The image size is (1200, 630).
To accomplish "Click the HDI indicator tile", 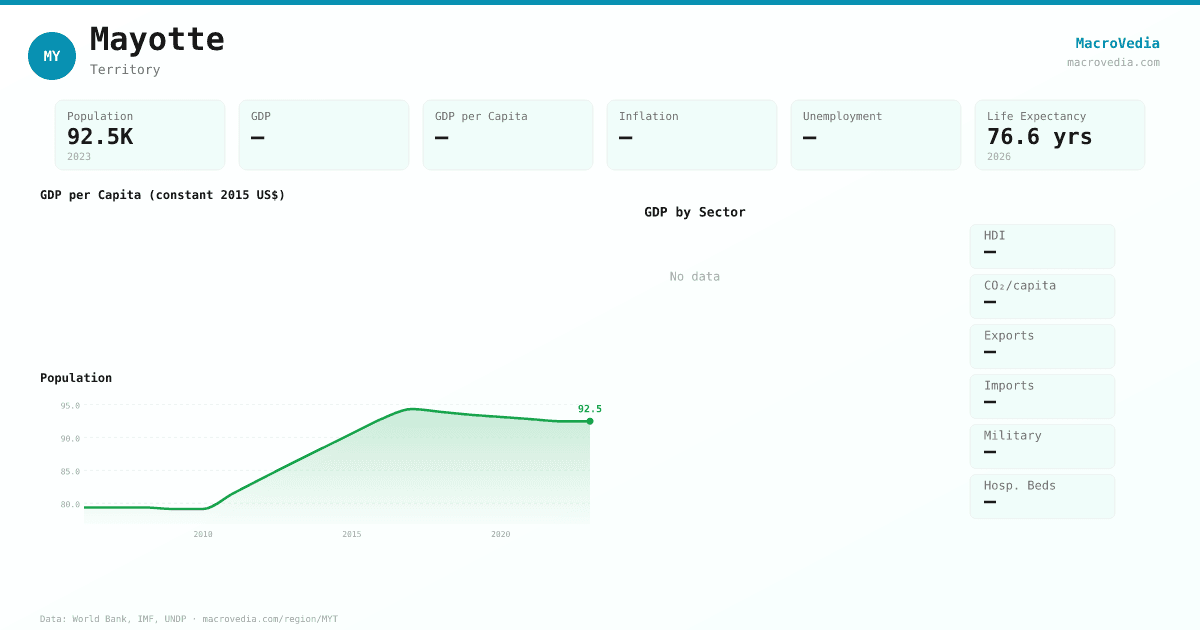I will tap(1042, 246).
